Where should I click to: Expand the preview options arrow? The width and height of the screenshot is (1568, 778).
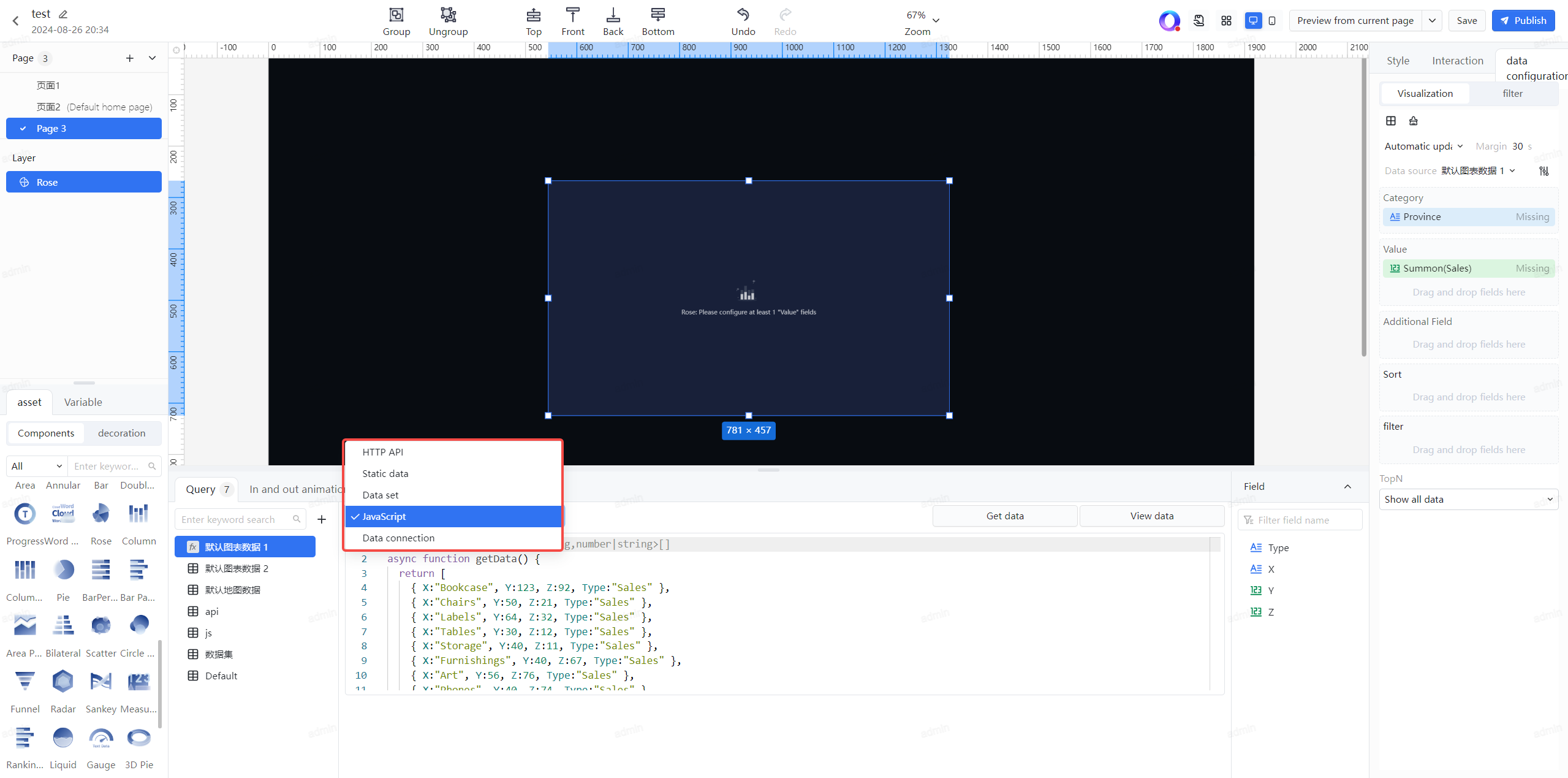click(x=1432, y=21)
